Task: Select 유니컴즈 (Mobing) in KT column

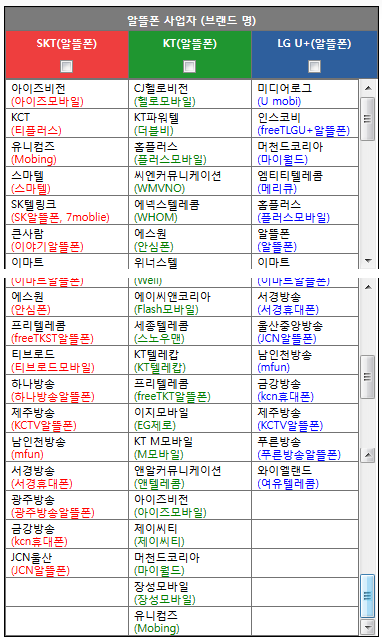Action: pos(190,621)
